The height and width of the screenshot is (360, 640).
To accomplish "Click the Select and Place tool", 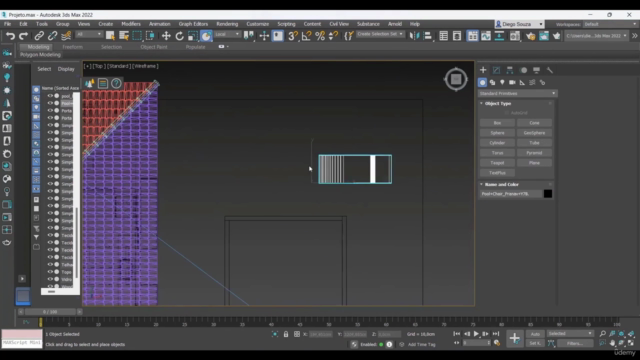I will tap(206, 36).
